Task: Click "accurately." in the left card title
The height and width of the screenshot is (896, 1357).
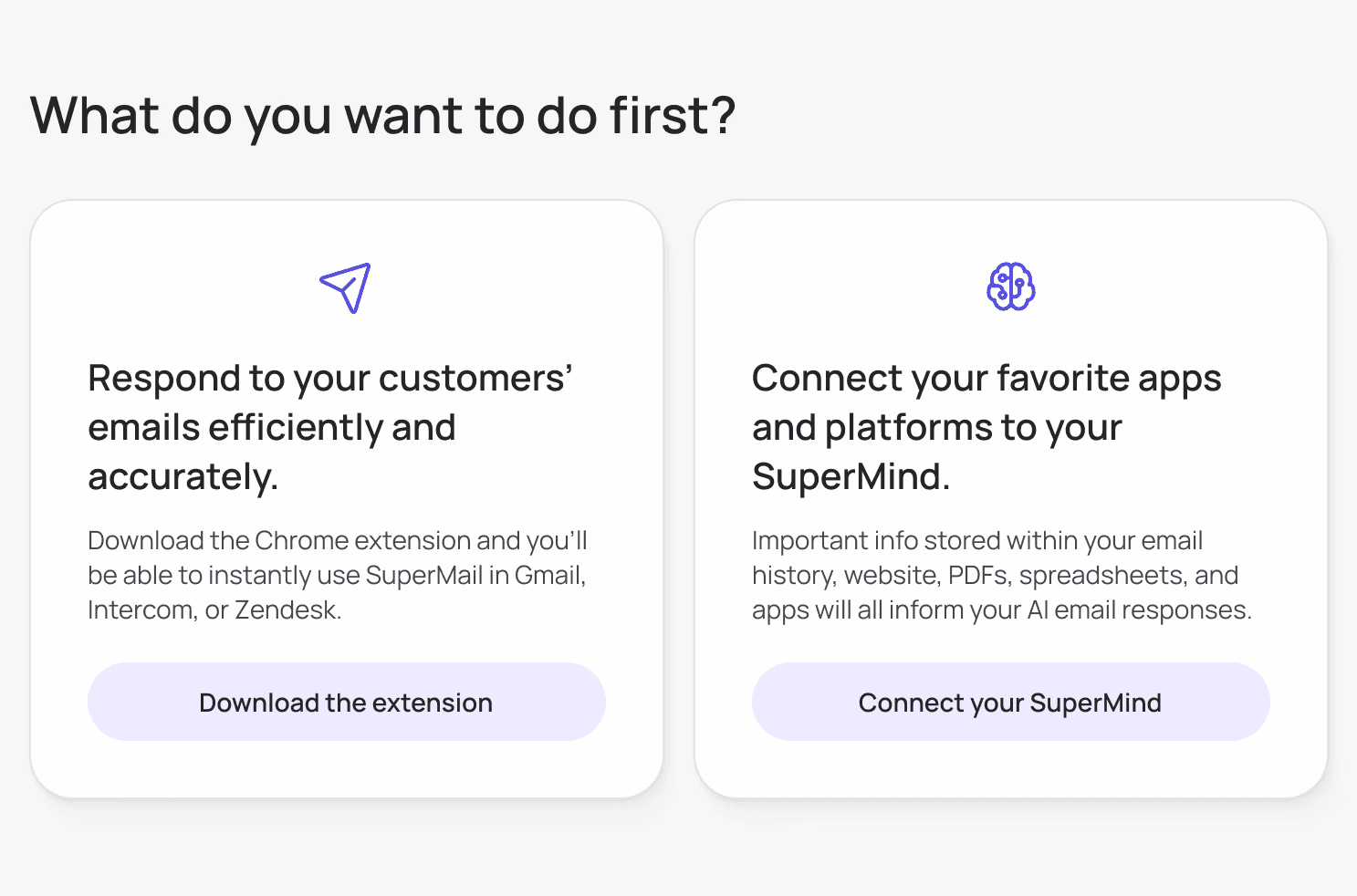Action: [183, 477]
